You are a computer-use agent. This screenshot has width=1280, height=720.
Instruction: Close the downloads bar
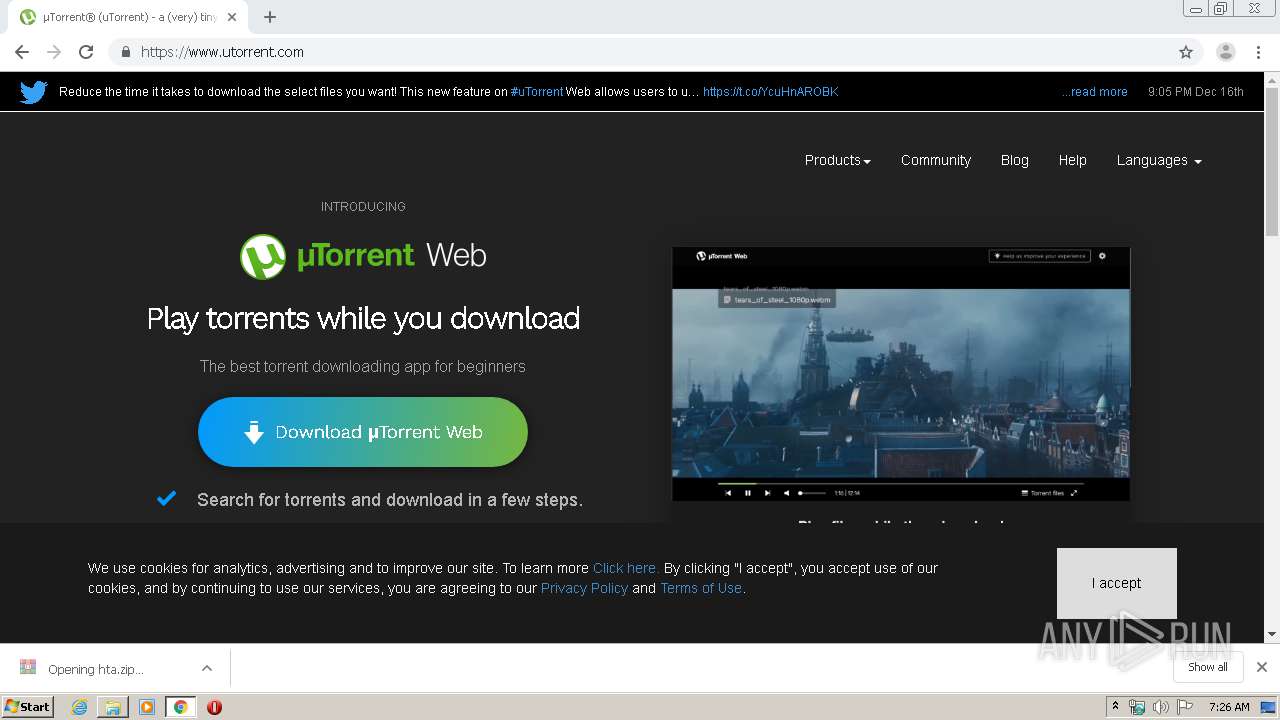point(1262,667)
